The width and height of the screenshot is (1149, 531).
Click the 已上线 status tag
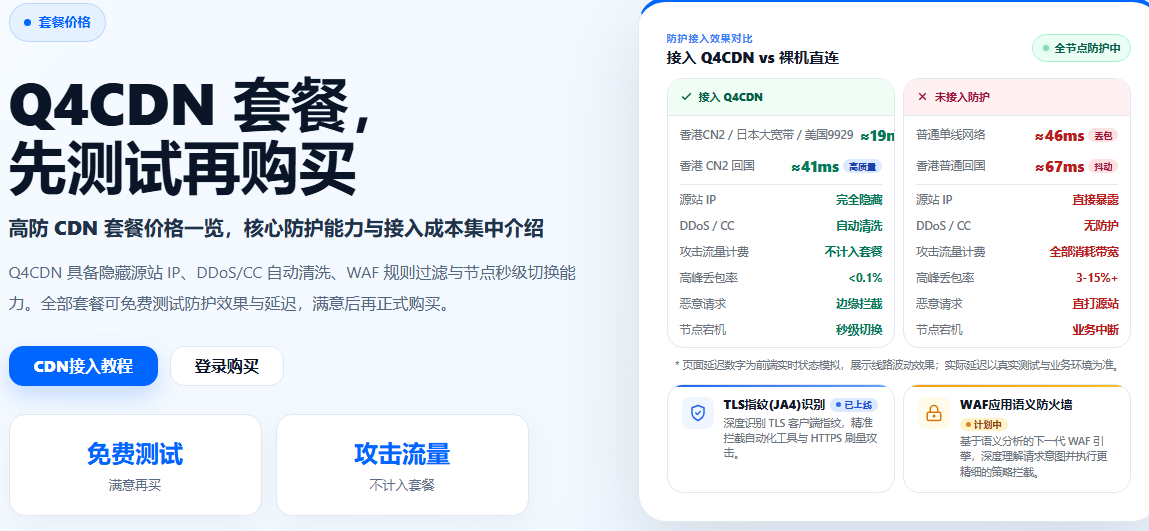pyautogui.click(x=854, y=404)
